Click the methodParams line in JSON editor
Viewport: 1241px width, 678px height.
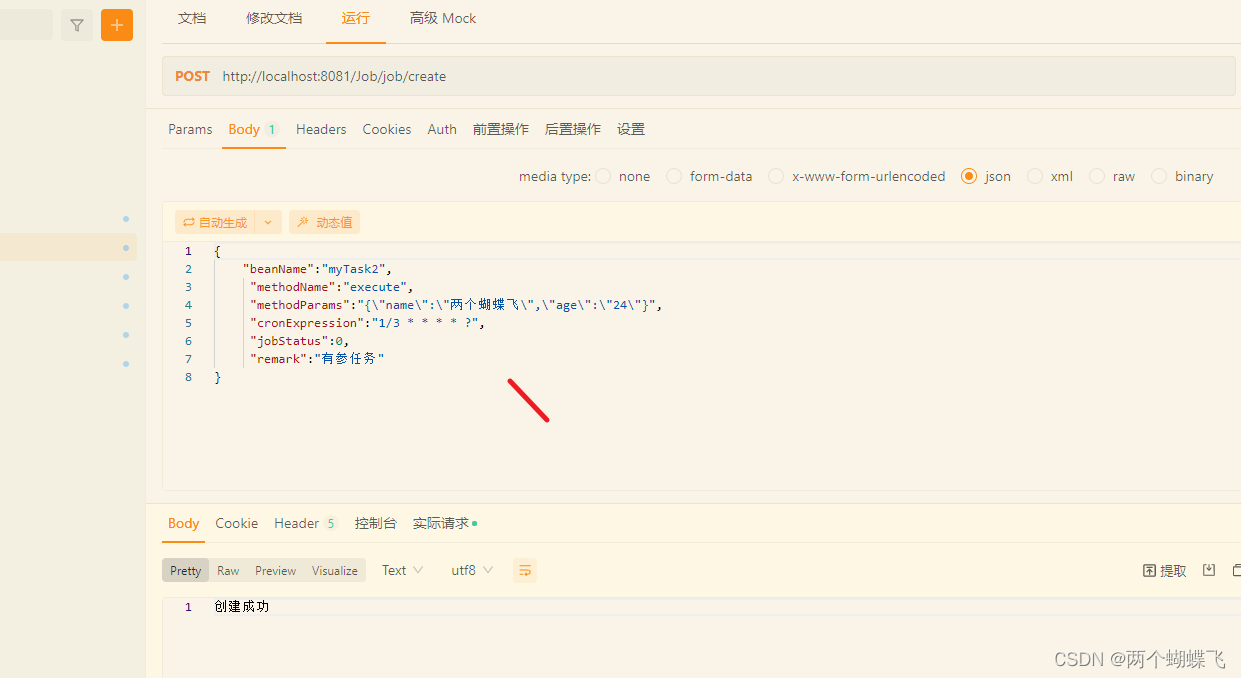click(x=456, y=305)
